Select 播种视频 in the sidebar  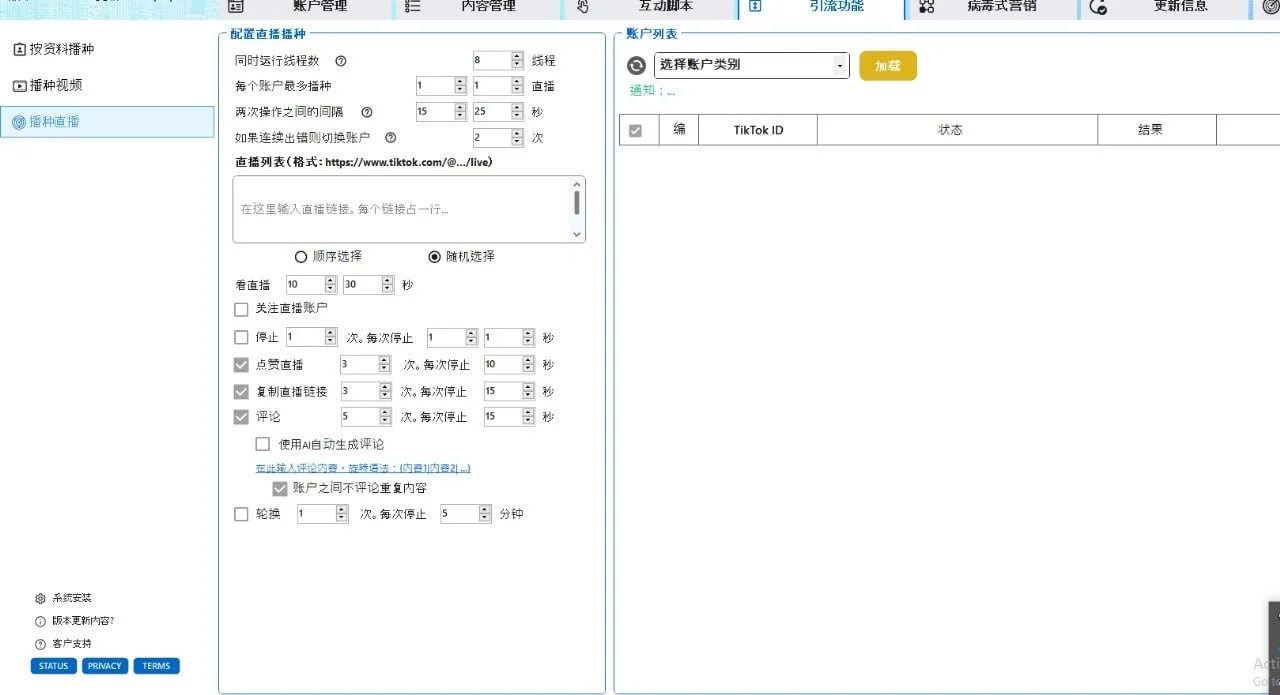55,84
